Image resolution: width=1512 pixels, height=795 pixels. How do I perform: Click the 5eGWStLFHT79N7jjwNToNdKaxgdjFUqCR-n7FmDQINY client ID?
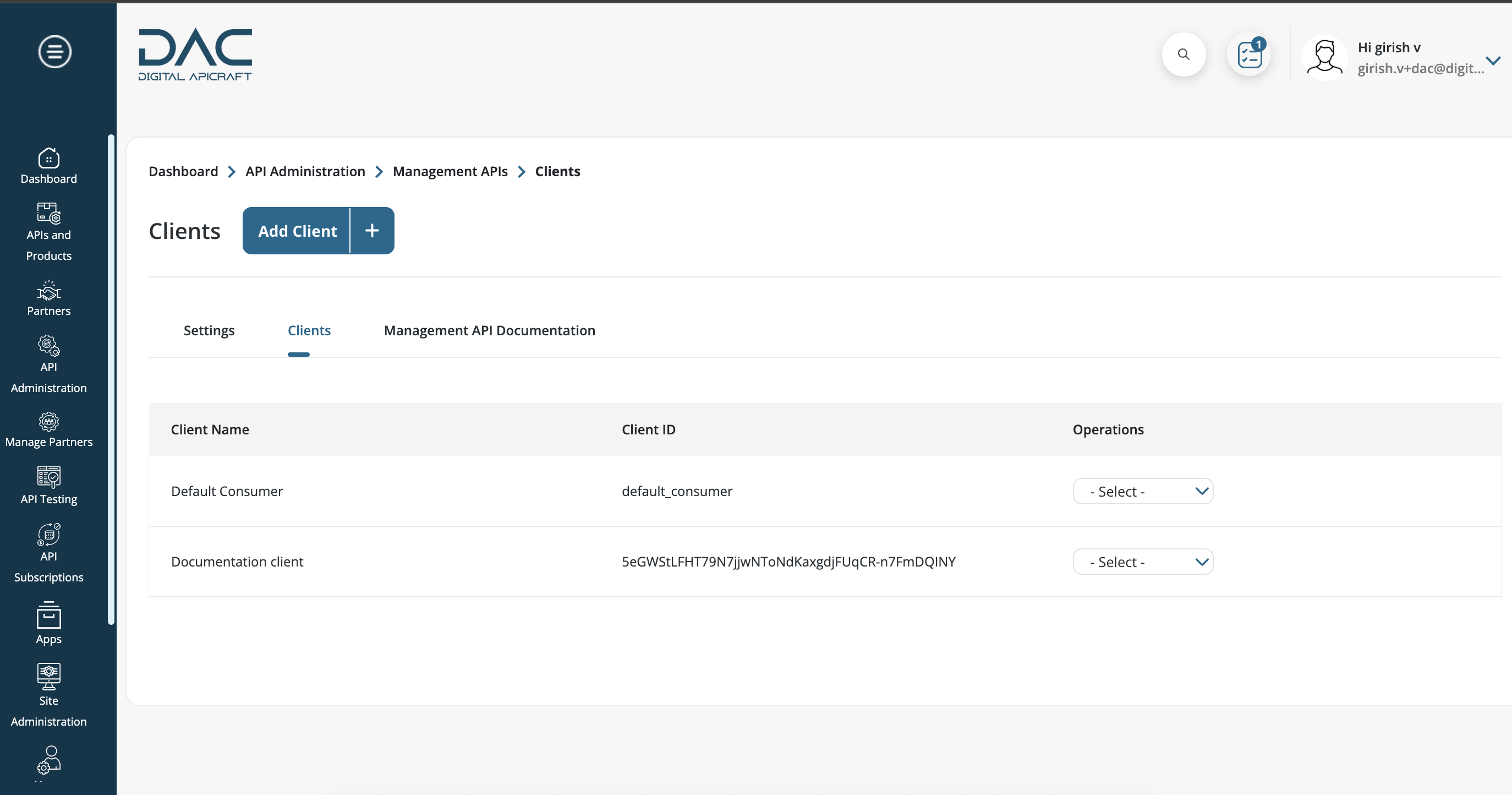(788, 562)
